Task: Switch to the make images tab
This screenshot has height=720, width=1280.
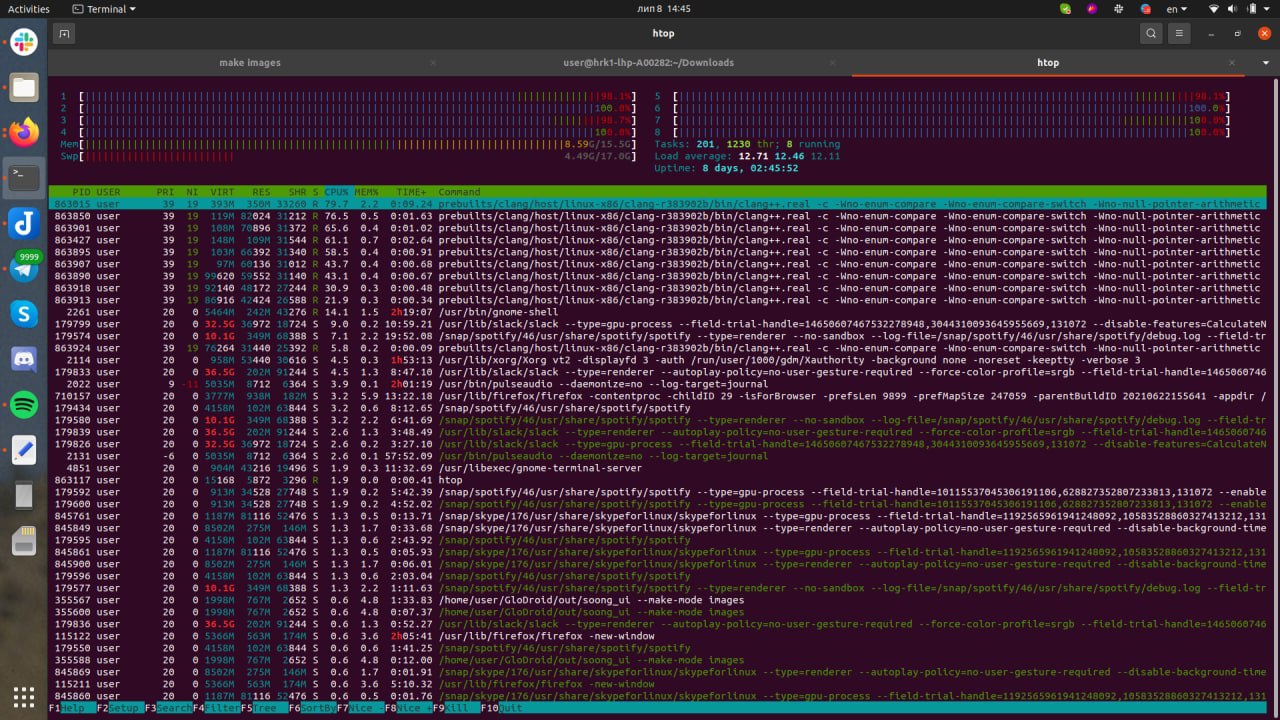Action: click(x=250, y=62)
